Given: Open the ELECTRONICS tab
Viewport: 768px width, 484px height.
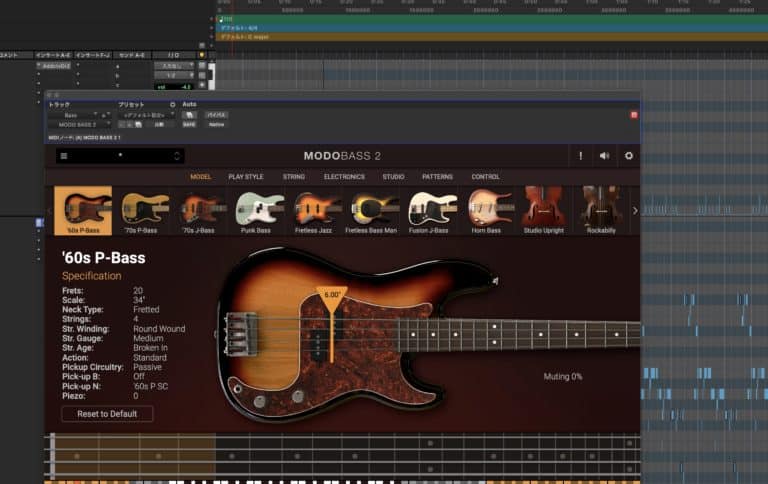Looking at the screenshot, I should pyautogui.click(x=344, y=177).
